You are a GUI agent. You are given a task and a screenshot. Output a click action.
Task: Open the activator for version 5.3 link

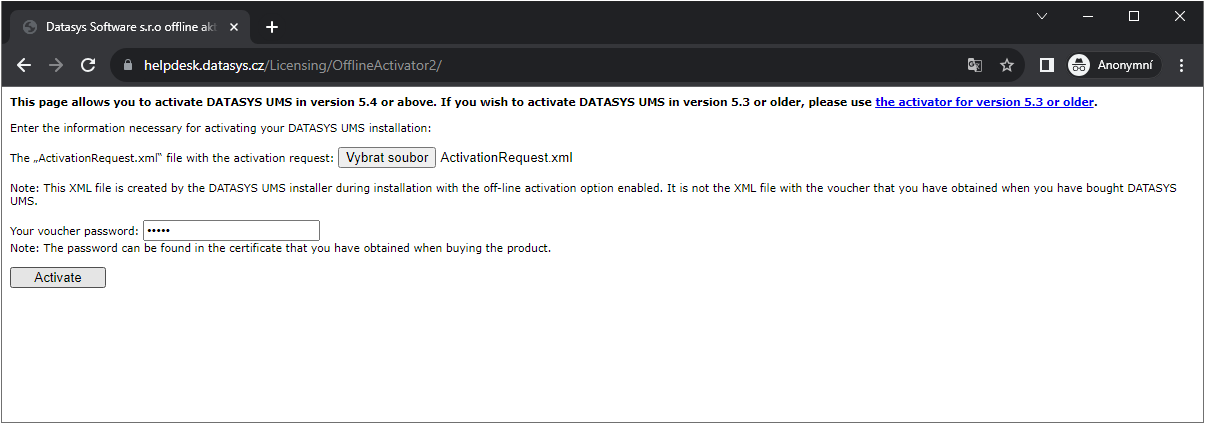(984, 102)
